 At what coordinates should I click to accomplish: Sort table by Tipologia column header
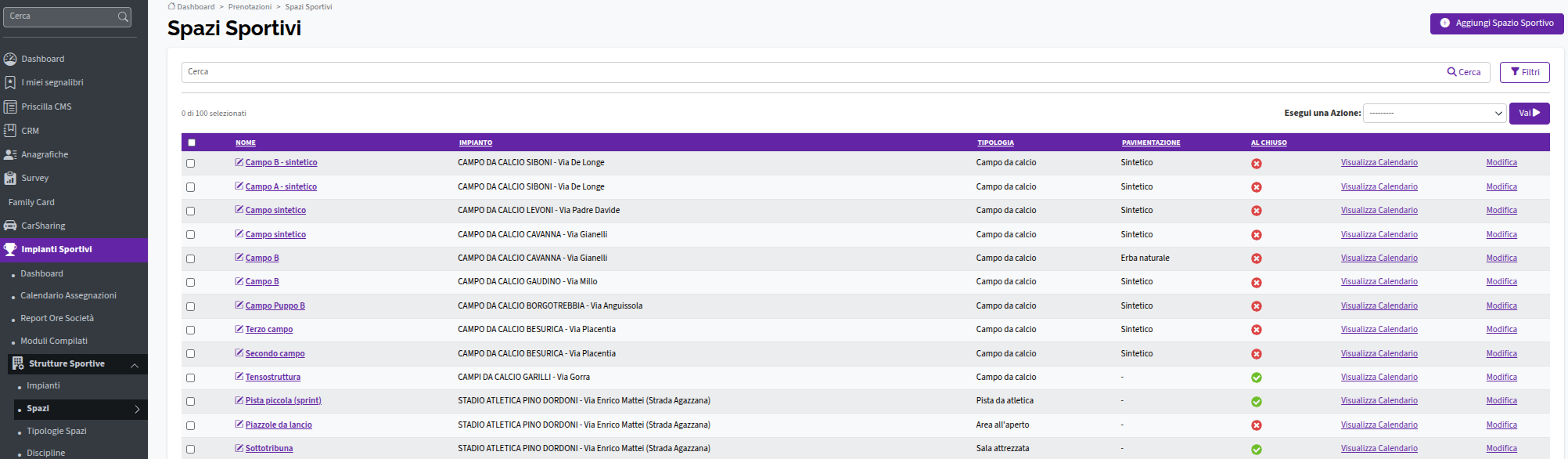(x=995, y=143)
